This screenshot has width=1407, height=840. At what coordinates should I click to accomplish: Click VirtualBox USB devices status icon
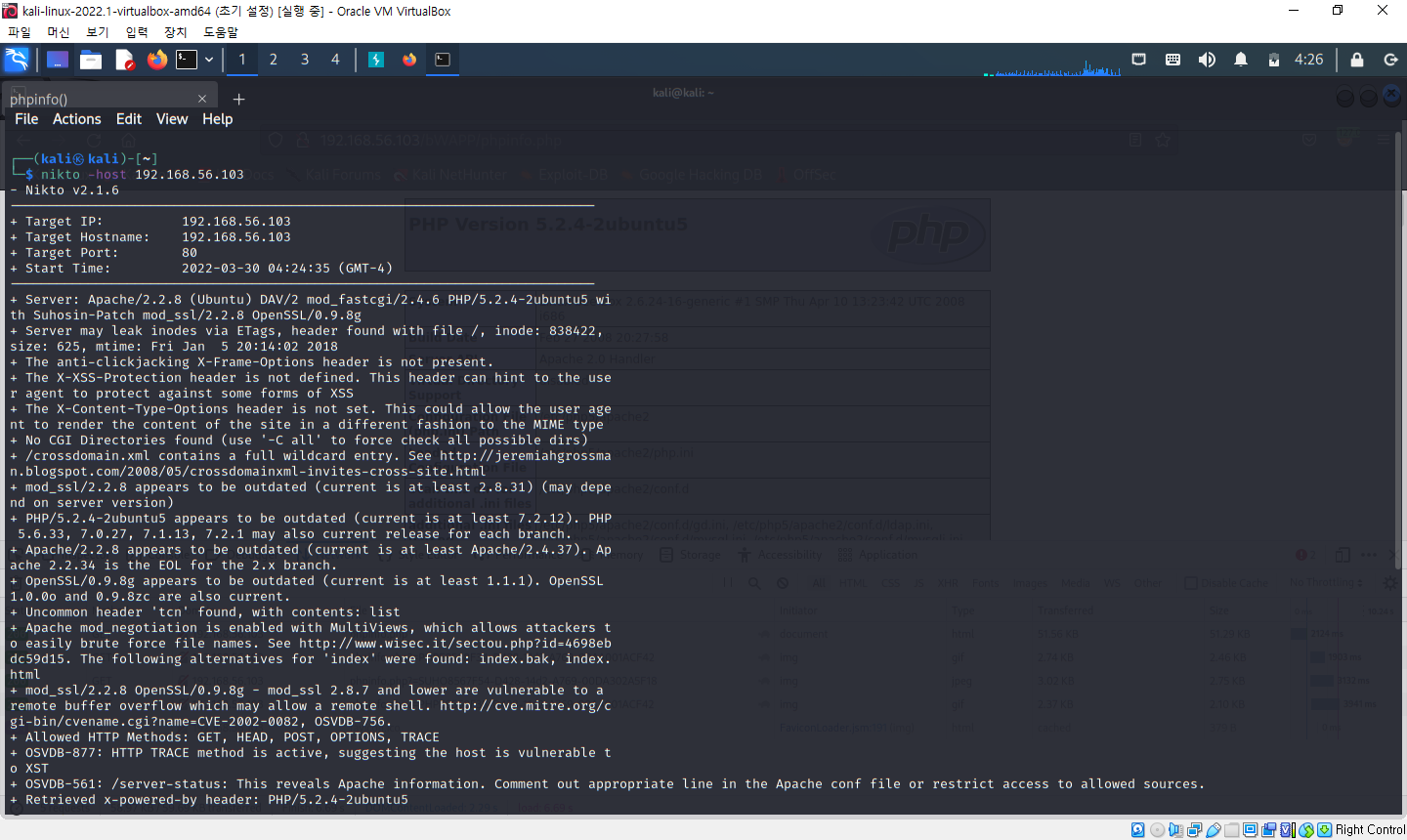(1214, 830)
